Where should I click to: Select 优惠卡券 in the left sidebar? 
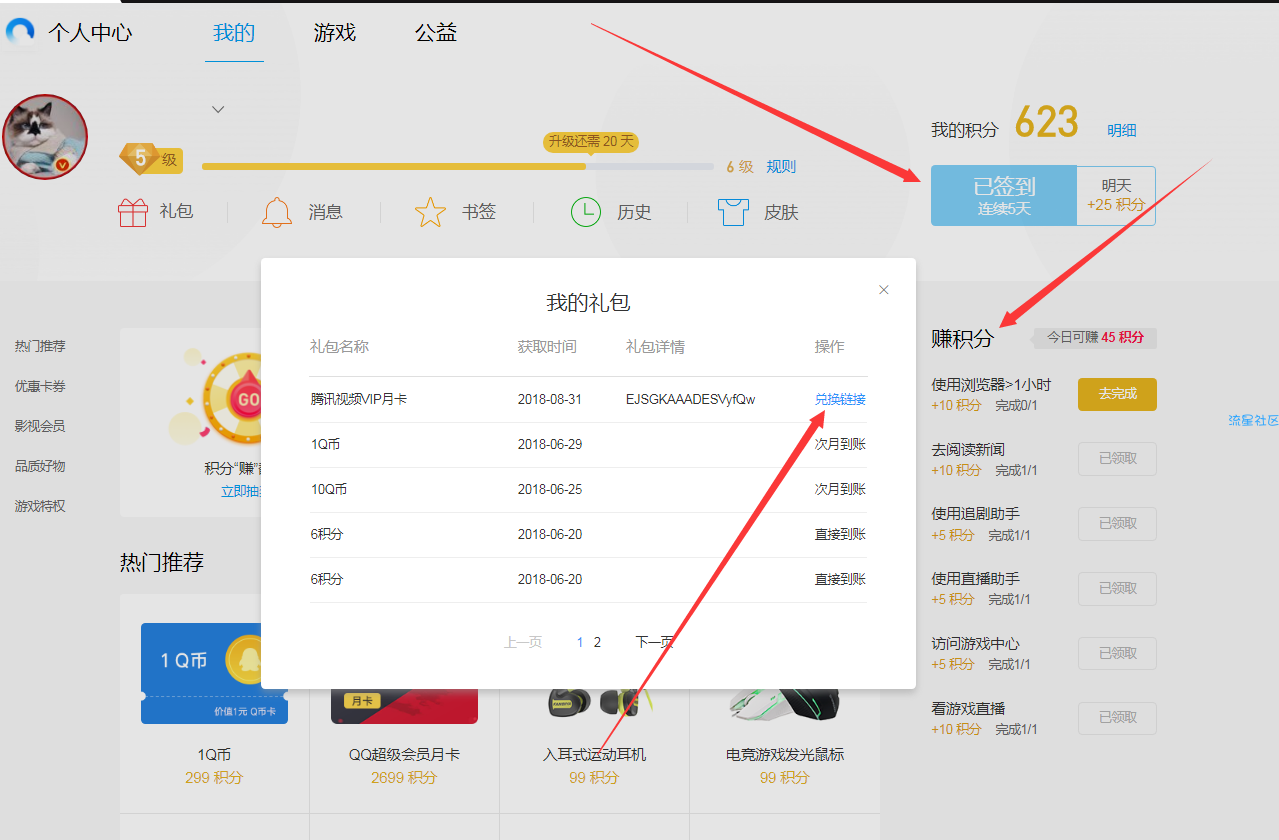40,386
